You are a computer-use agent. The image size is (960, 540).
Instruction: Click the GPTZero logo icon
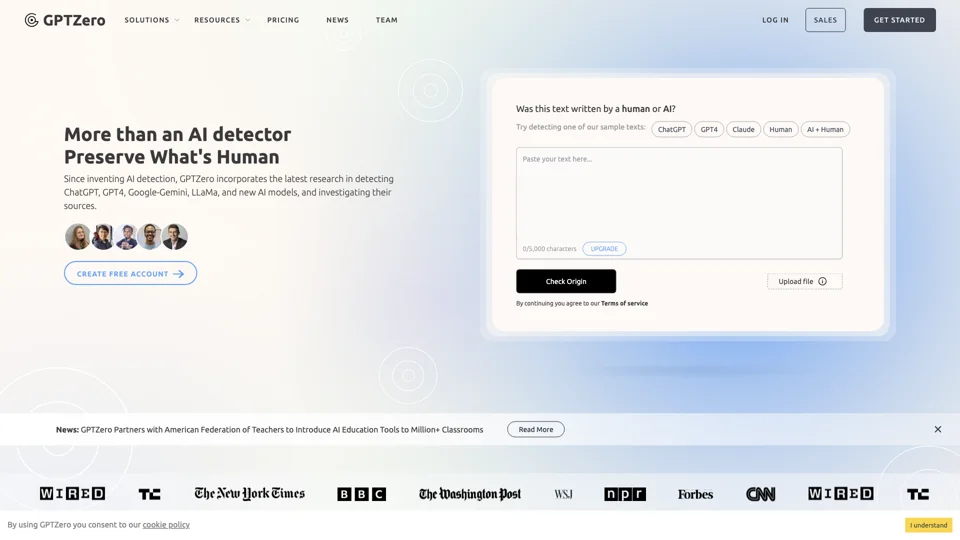click(x=32, y=20)
